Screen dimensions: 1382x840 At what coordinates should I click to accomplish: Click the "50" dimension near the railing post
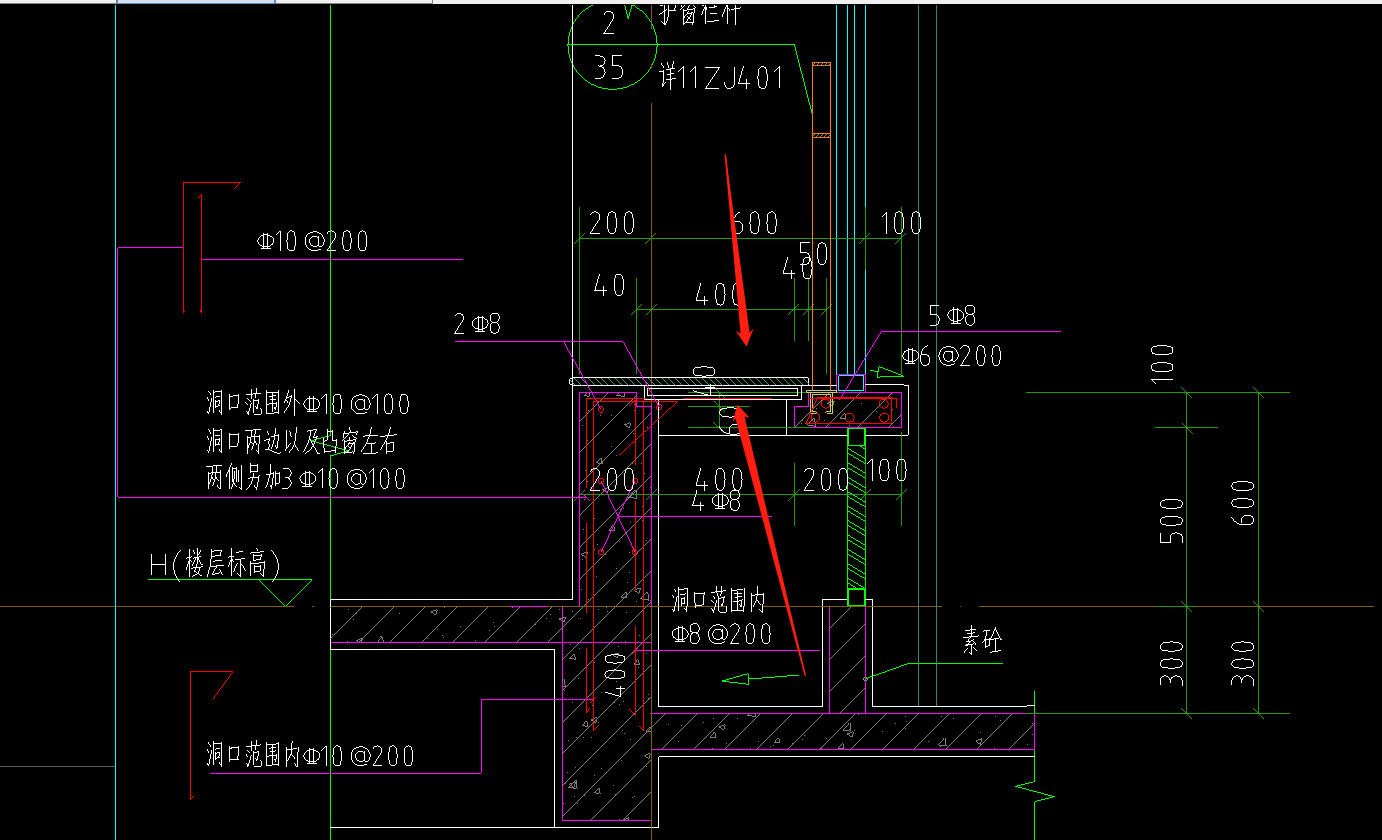click(x=814, y=254)
